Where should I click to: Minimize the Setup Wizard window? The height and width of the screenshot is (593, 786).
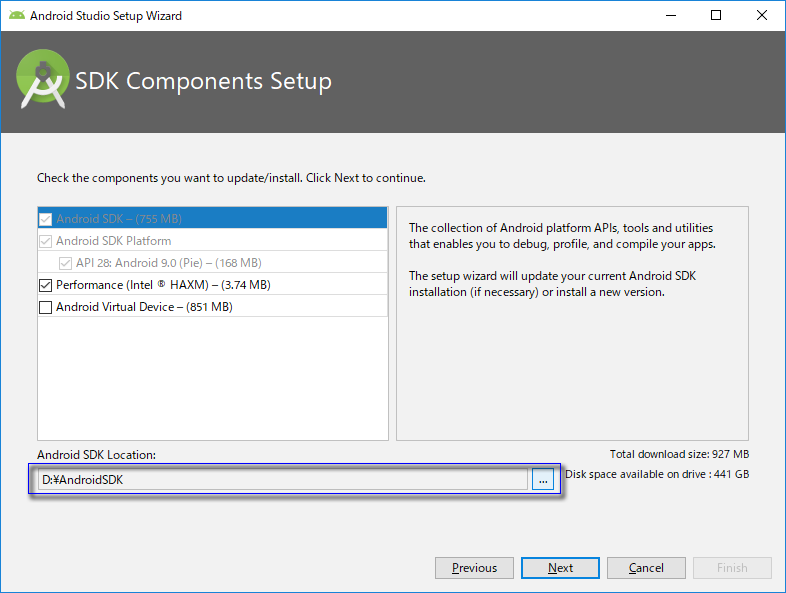pyautogui.click(x=671, y=16)
